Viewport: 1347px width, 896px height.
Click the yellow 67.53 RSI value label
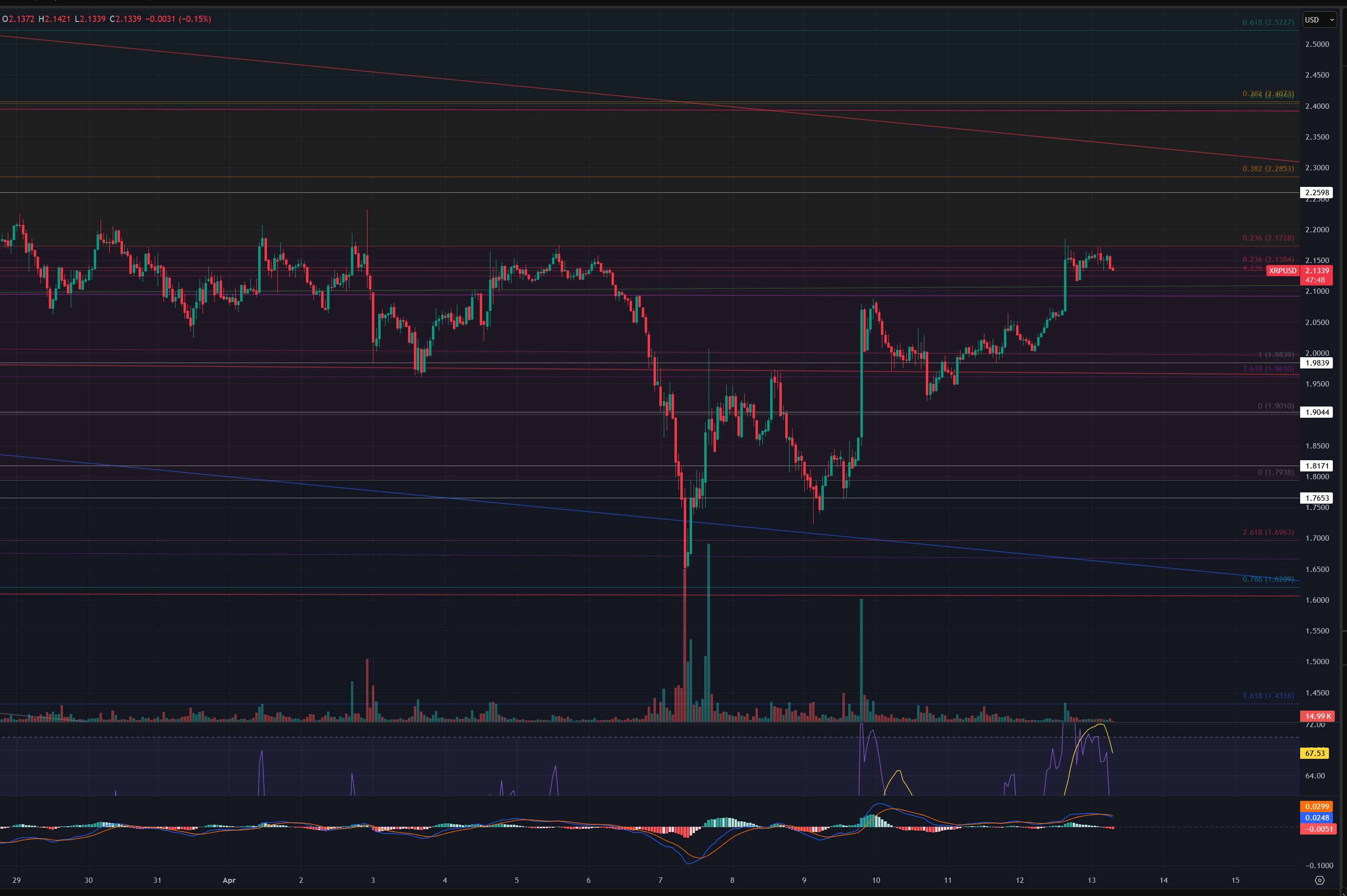[x=1315, y=753]
